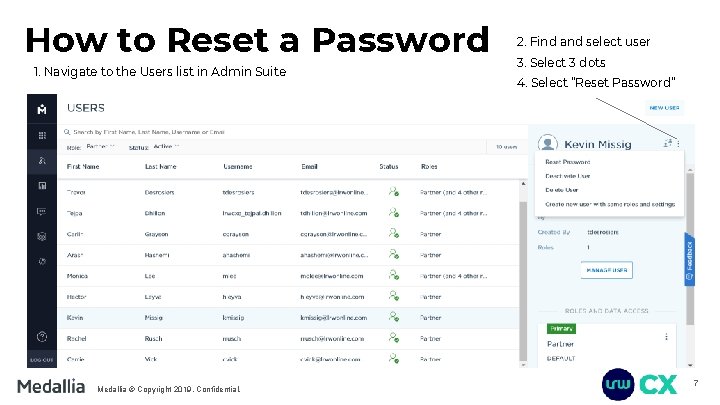Click the LOG OUT link in sidebar

pos(41,358)
